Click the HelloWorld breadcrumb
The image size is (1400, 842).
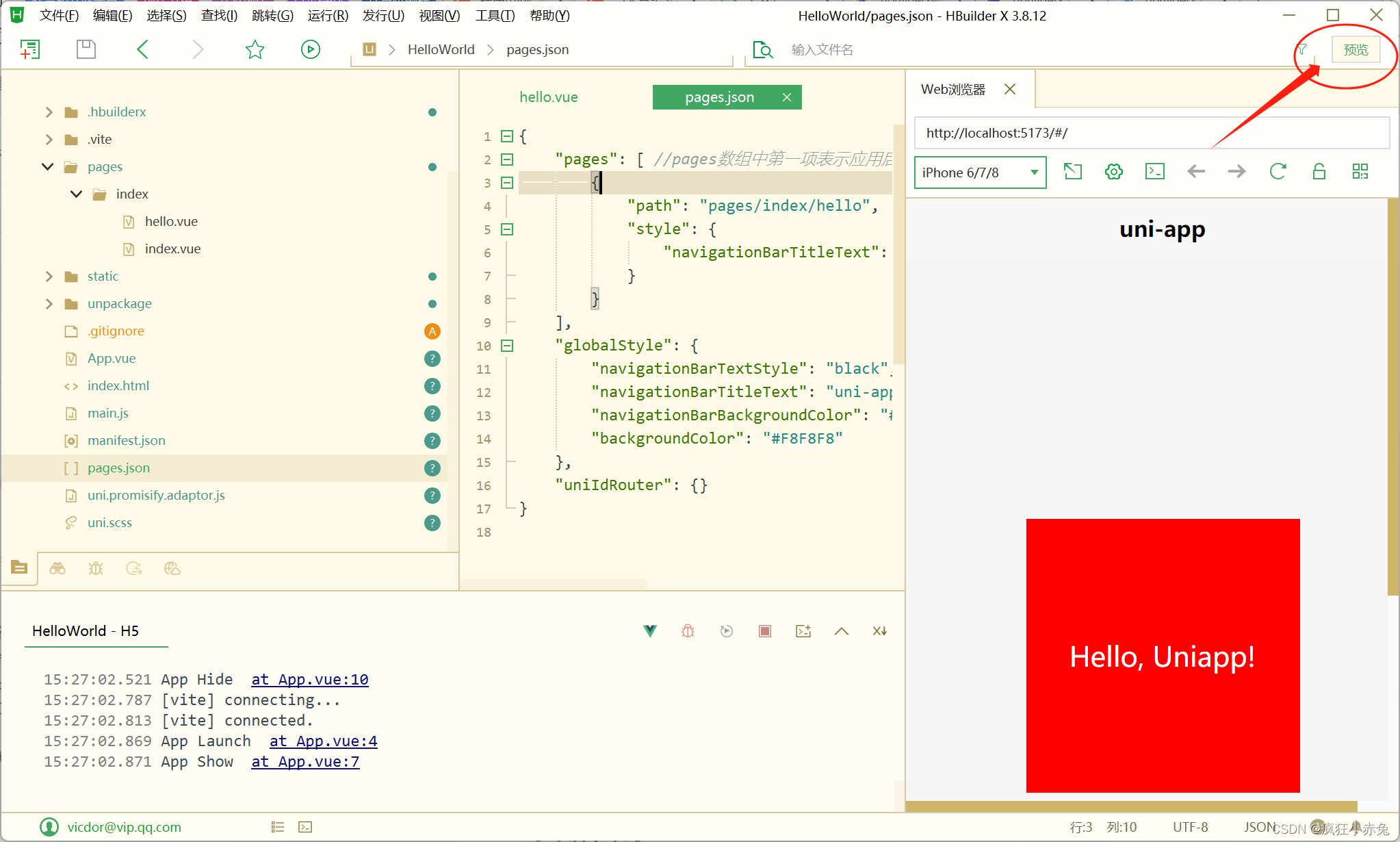tap(441, 49)
